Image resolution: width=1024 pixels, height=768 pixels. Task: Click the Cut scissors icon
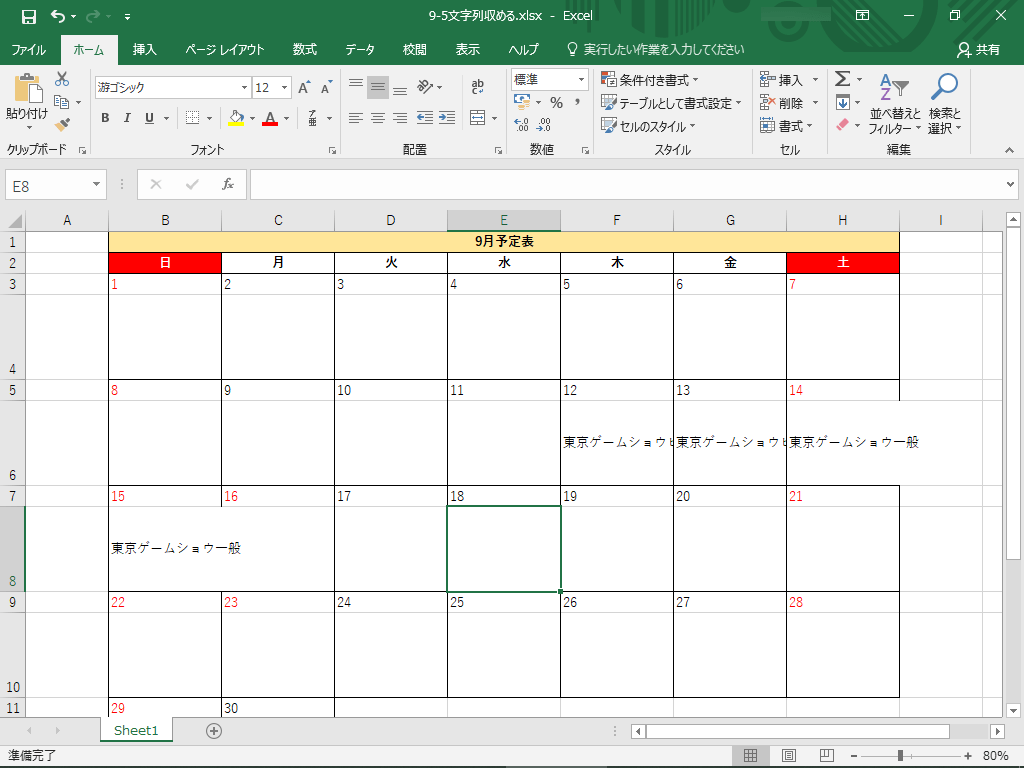click(x=62, y=79)
